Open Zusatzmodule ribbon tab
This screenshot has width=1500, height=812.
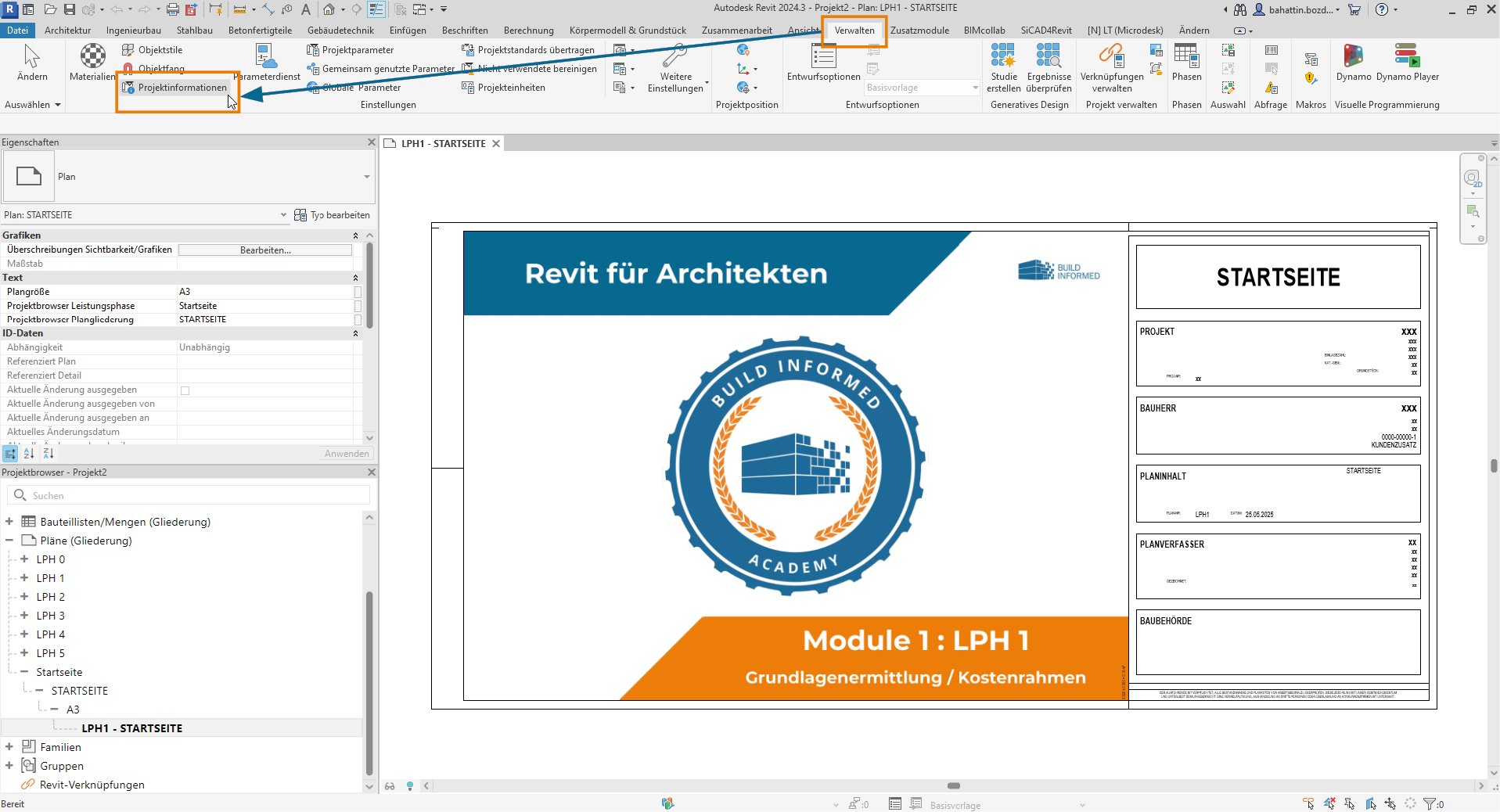click(919, 31)
